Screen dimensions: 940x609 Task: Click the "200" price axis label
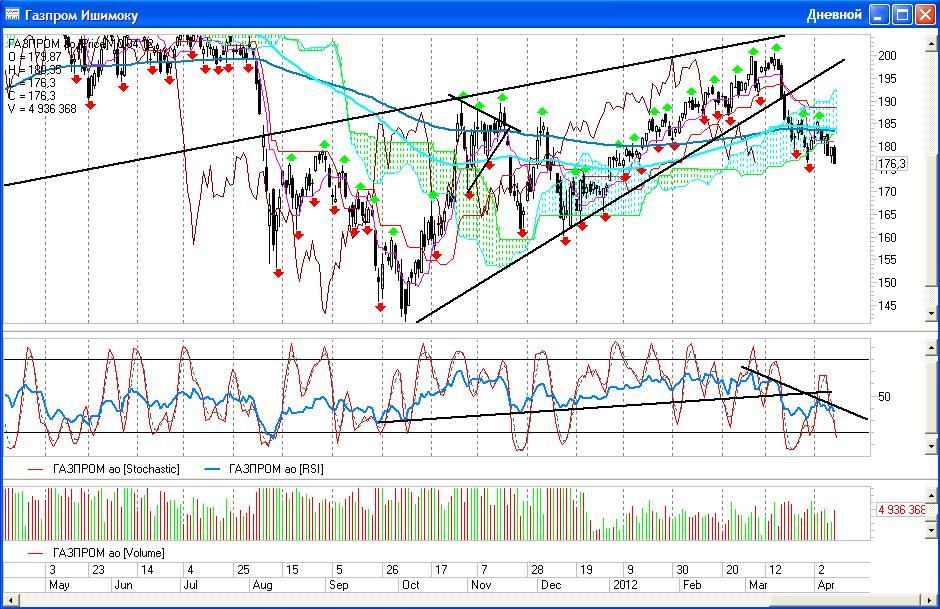[x=887, y=56]
